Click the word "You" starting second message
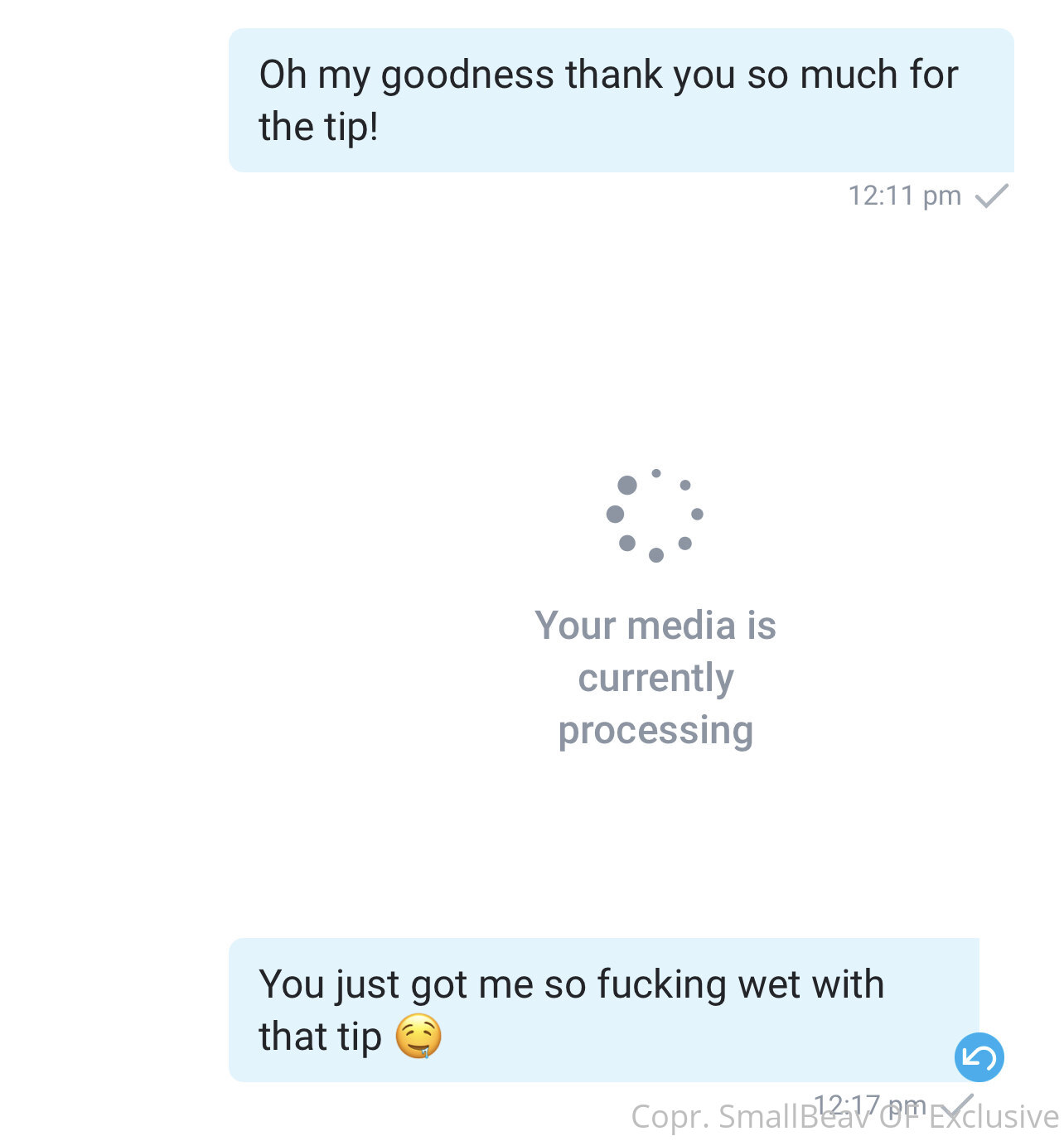 pyautogui.click(x=291, y=984)
